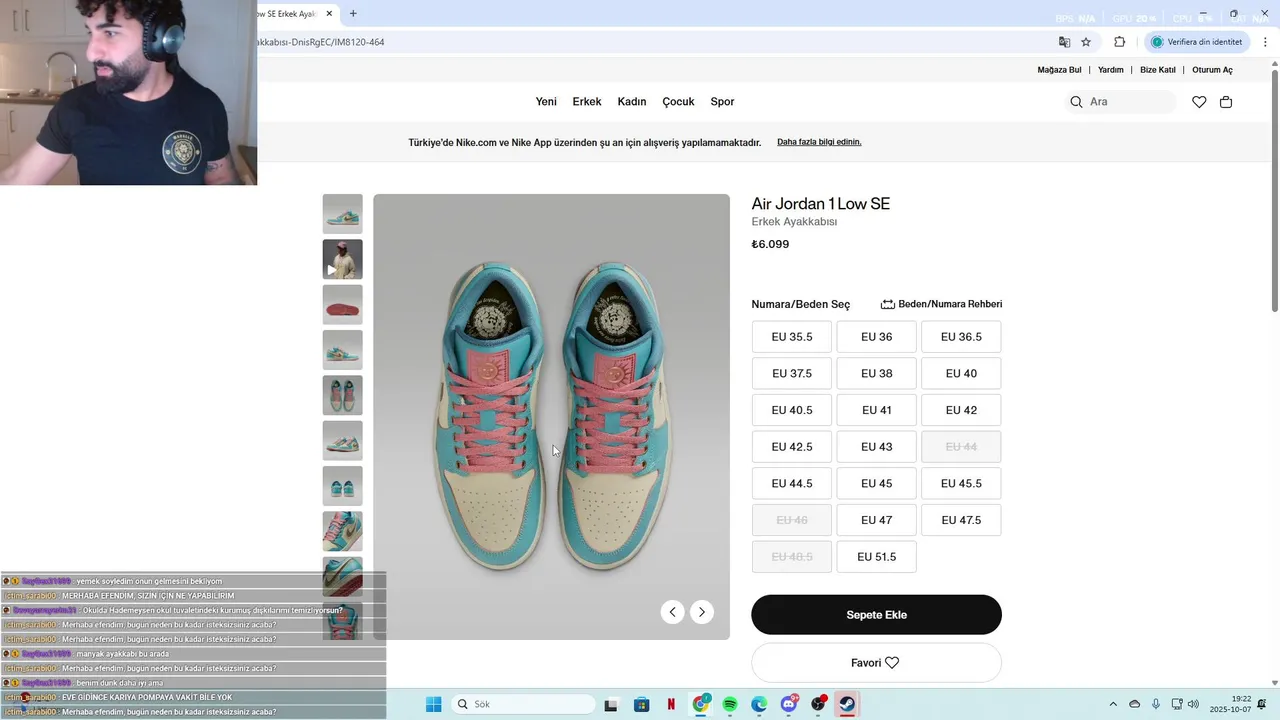Image resolution: width=1280 pixels, height=720 pixels.
Task: Select size EU 36.5
Action: tap(961, 337)
